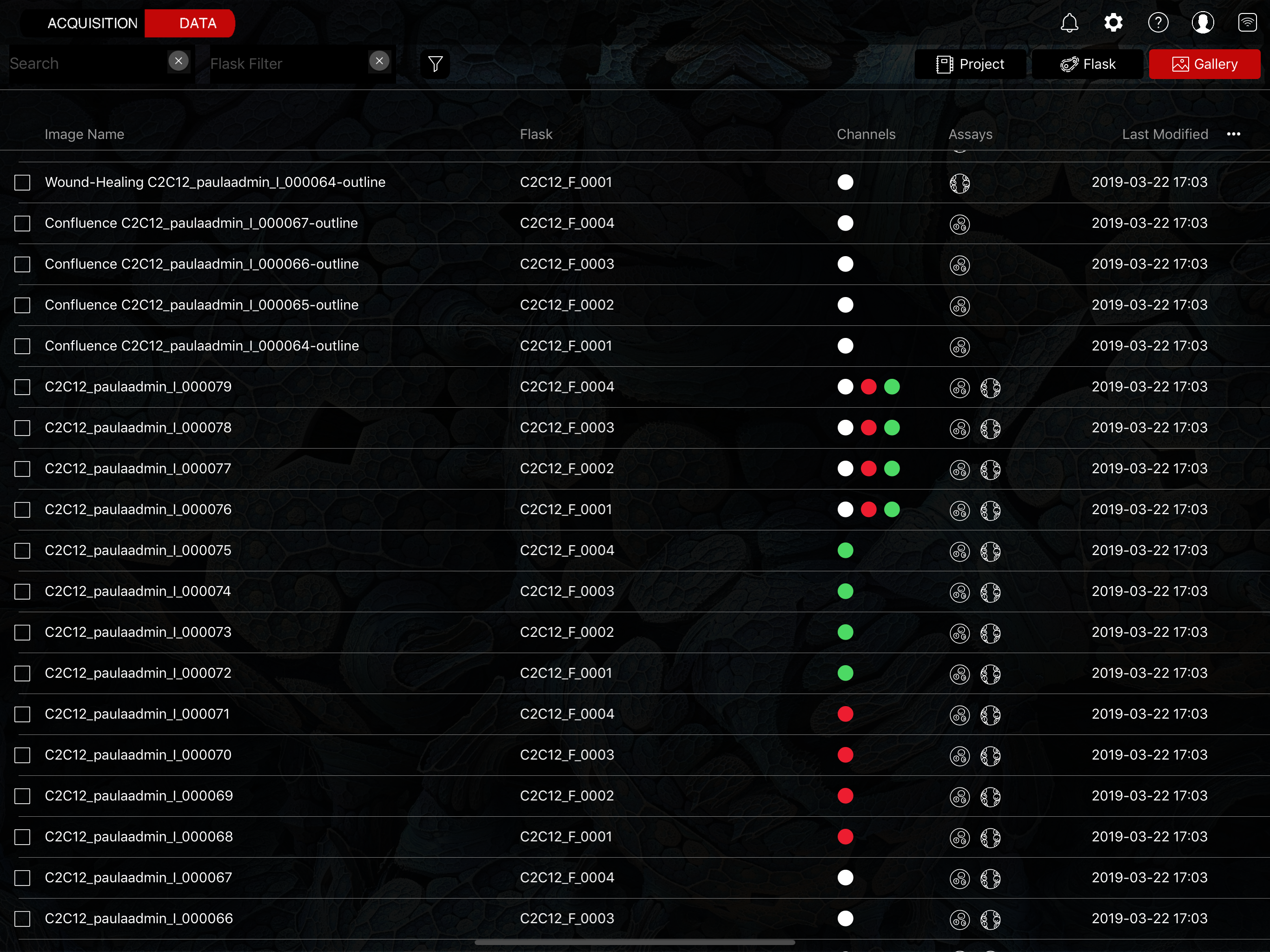Open image Confluence C2C12_paulaadmin_I_000064-outline
Image resolution: width=1270 pixels, height=952 pixels.
click(x=202, y=346)
